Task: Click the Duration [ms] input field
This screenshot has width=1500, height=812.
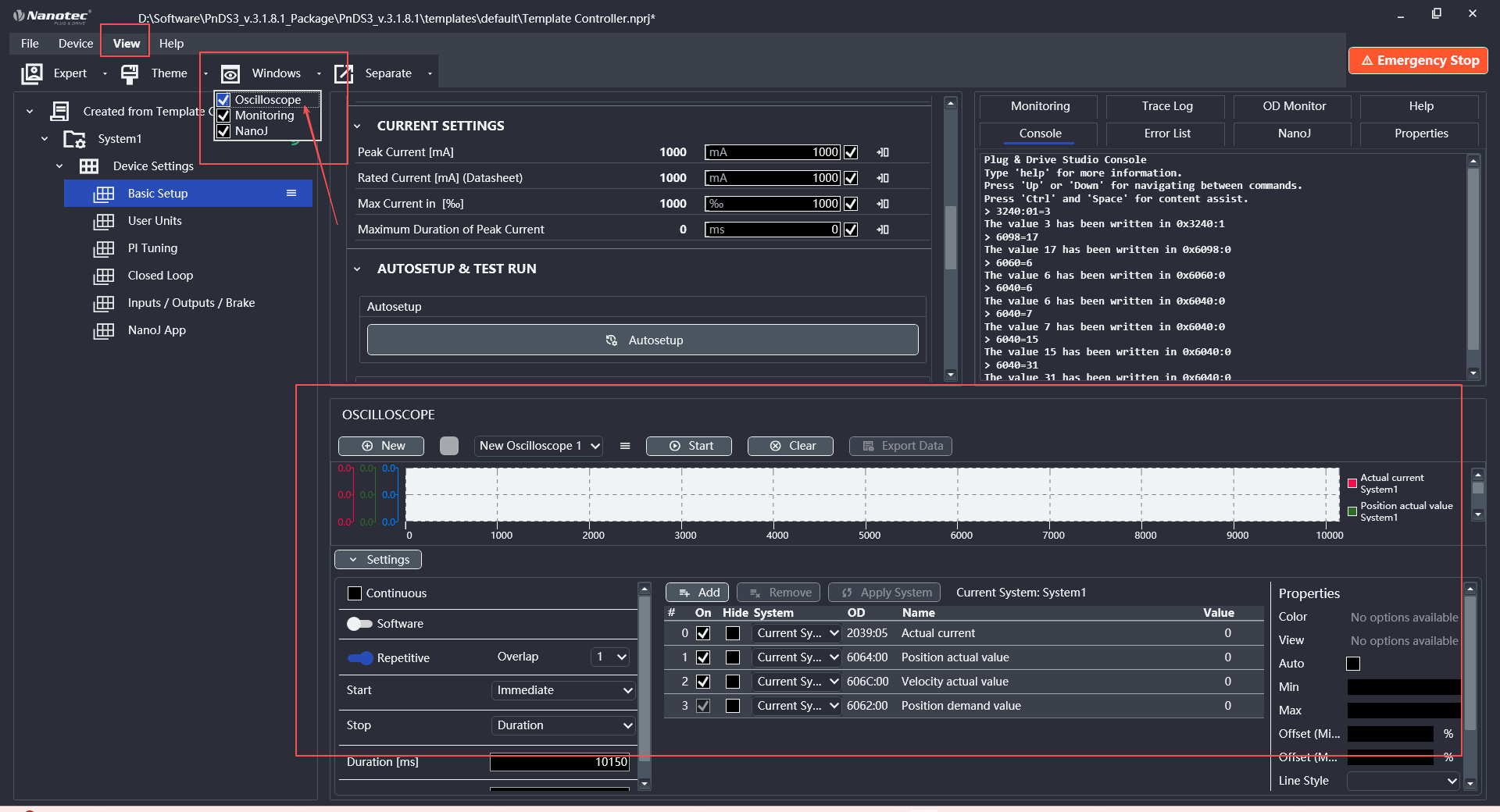Action: click(559, 762)
